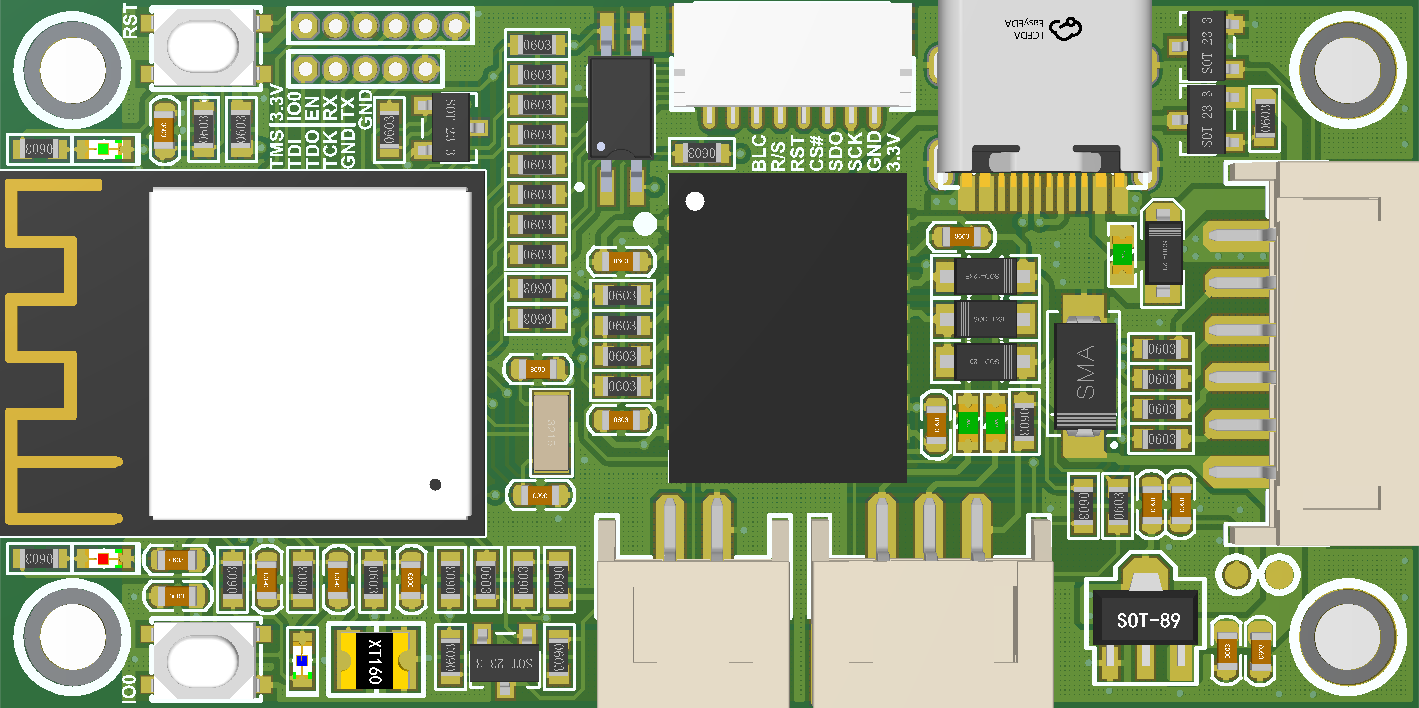Viewport: 1419px width, 708px height.
Task: Select the blue LED beside XT160
Action: tap(302, 661)
